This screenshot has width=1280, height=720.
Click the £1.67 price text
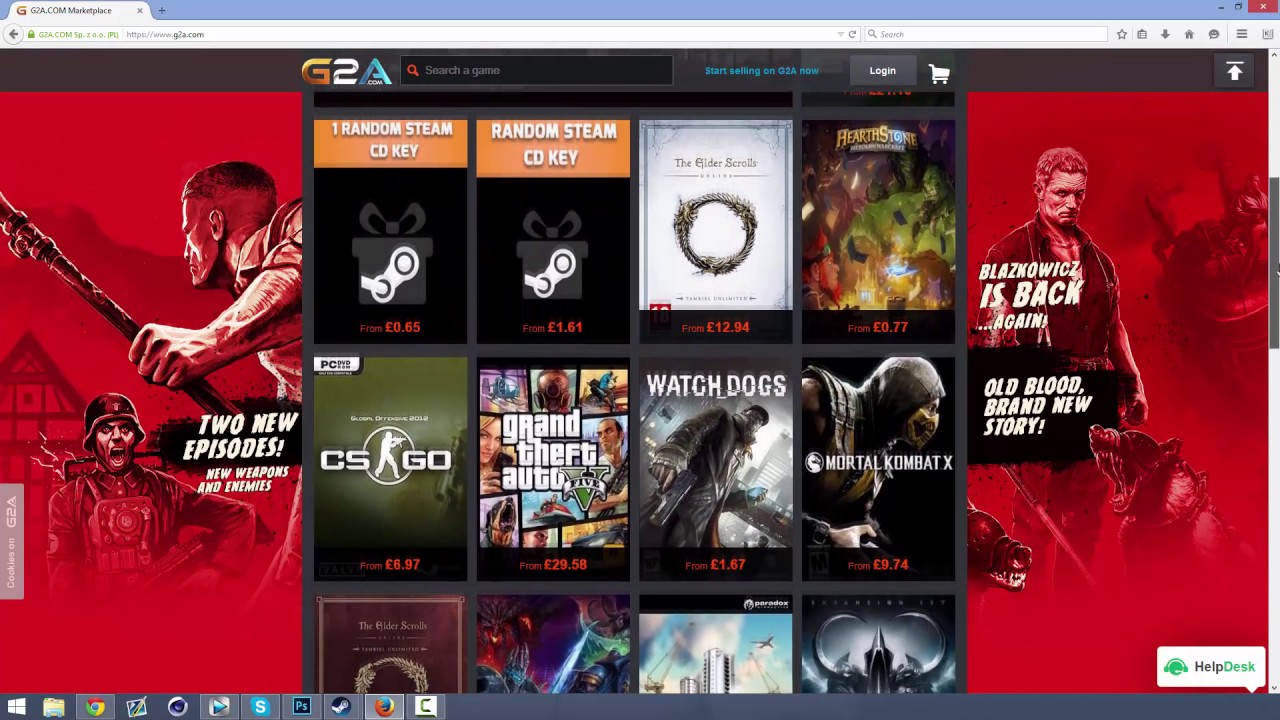(x=728, y=565)
